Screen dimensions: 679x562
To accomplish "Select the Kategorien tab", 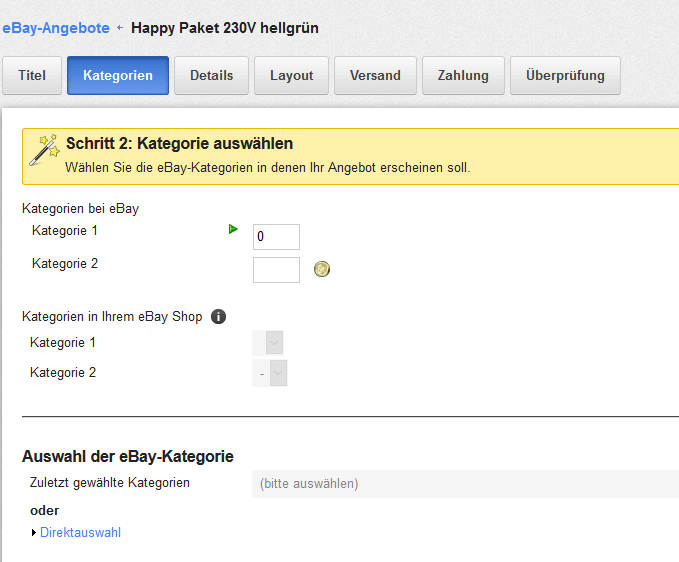I will point(118,75).
